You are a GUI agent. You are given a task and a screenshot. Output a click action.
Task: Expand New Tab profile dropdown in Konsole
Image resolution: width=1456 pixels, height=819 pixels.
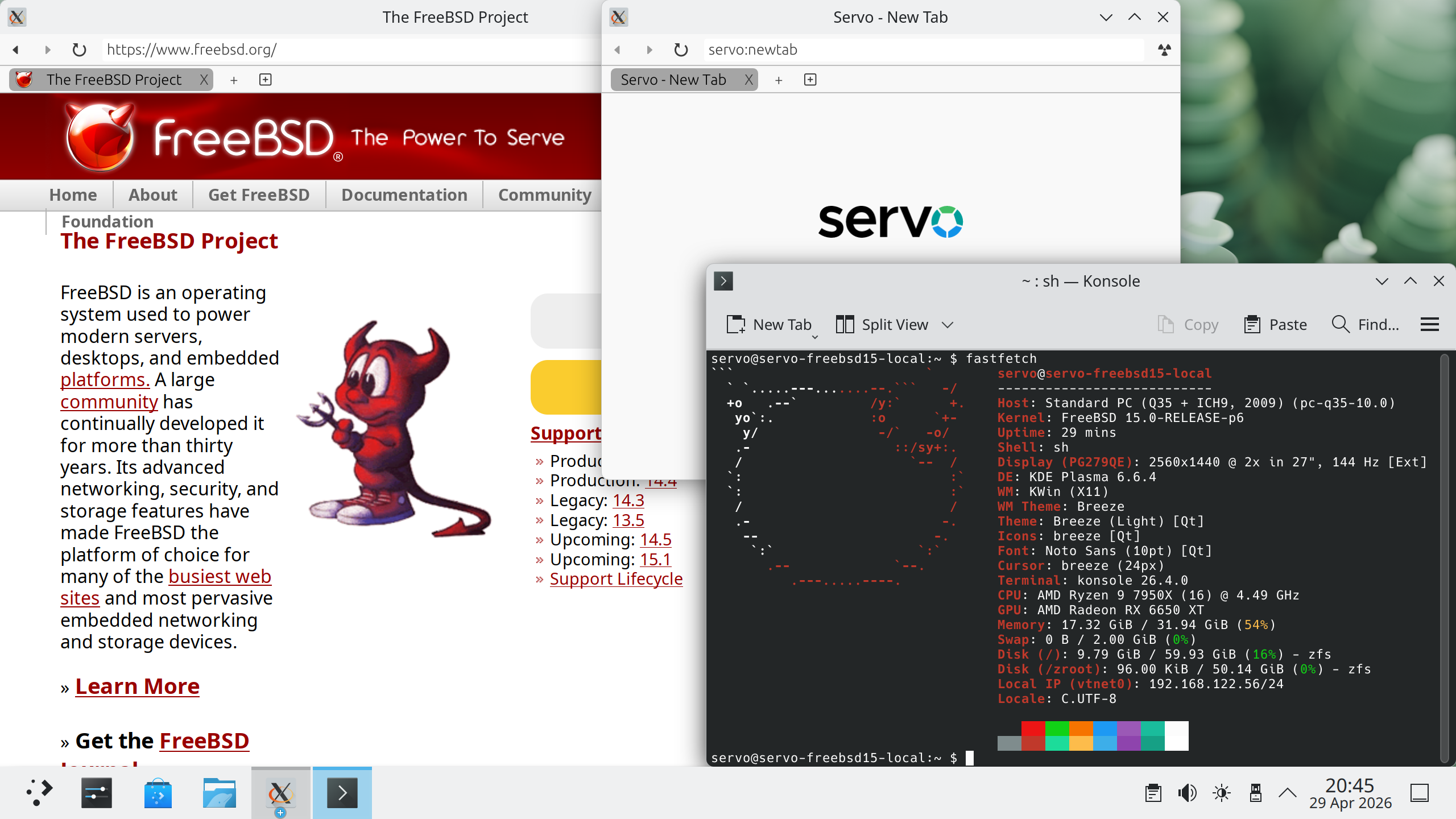814,337
